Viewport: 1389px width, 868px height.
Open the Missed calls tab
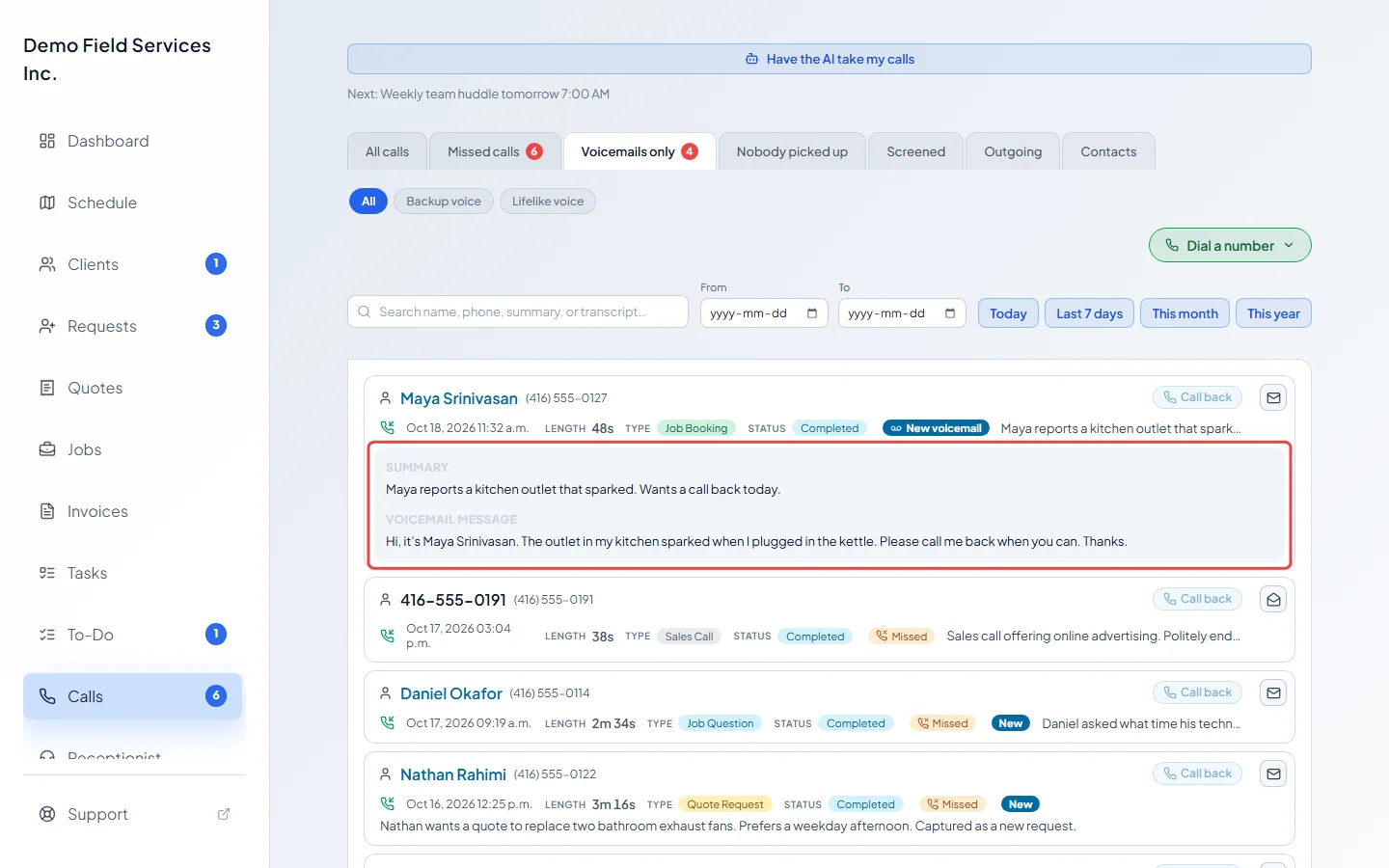(495, 151)
